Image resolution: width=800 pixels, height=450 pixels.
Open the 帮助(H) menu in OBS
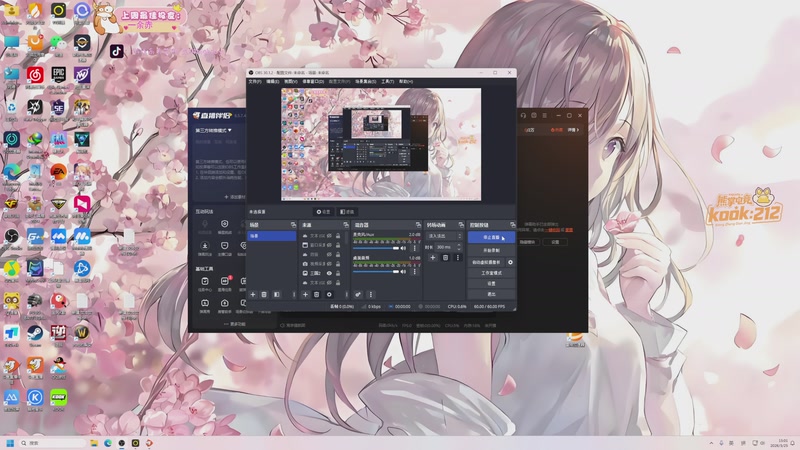[406, 82]
